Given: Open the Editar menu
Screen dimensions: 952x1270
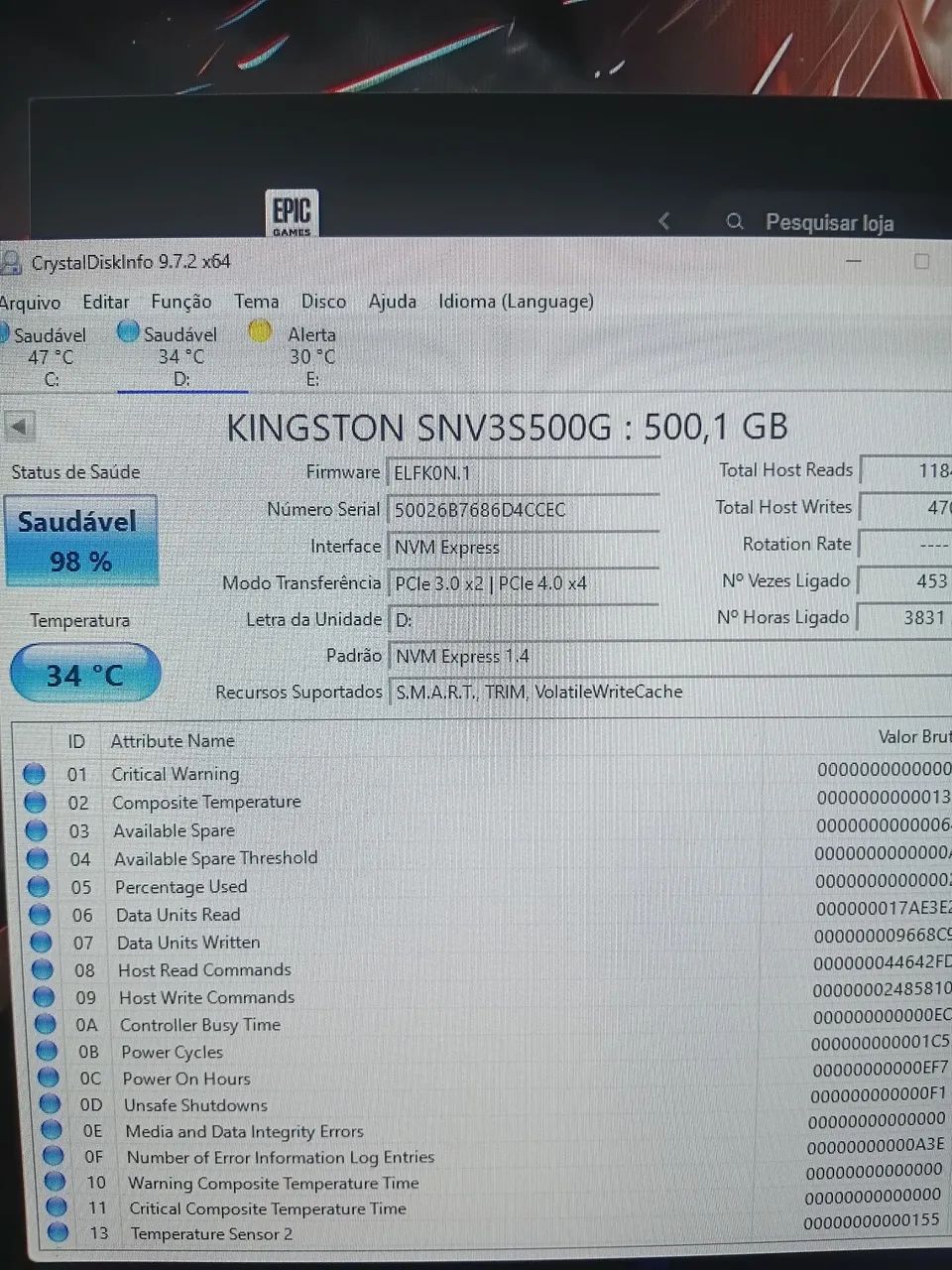Looking at the screenshot, I should 105,302.
